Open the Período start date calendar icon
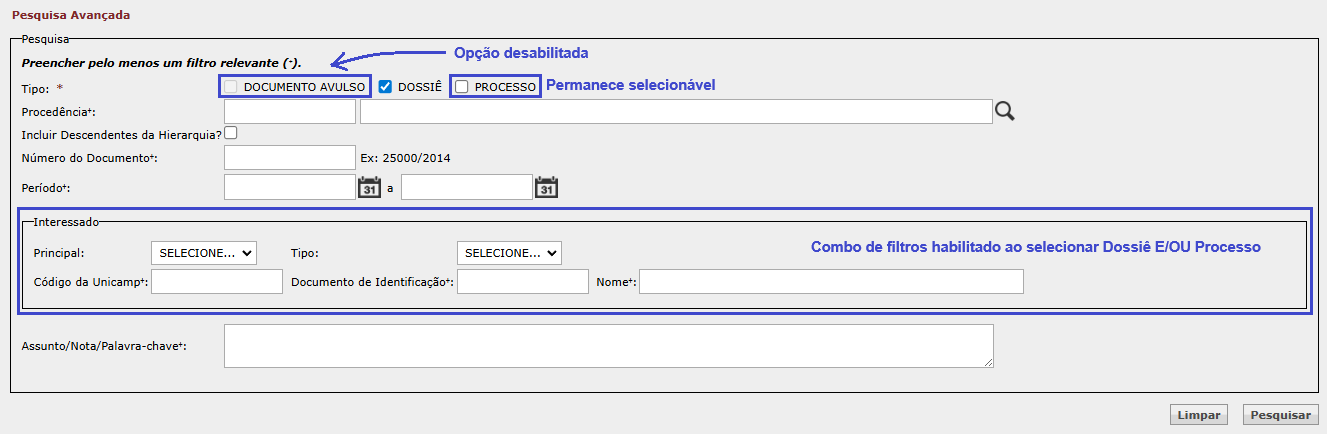1327x434 pixels. (x=369, y=187)
